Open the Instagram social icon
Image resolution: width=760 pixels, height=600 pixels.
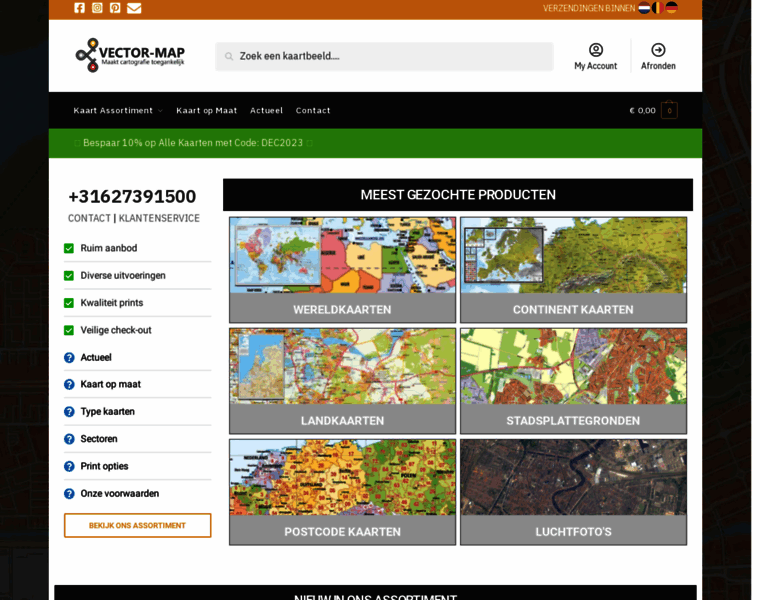coord(97,8)
